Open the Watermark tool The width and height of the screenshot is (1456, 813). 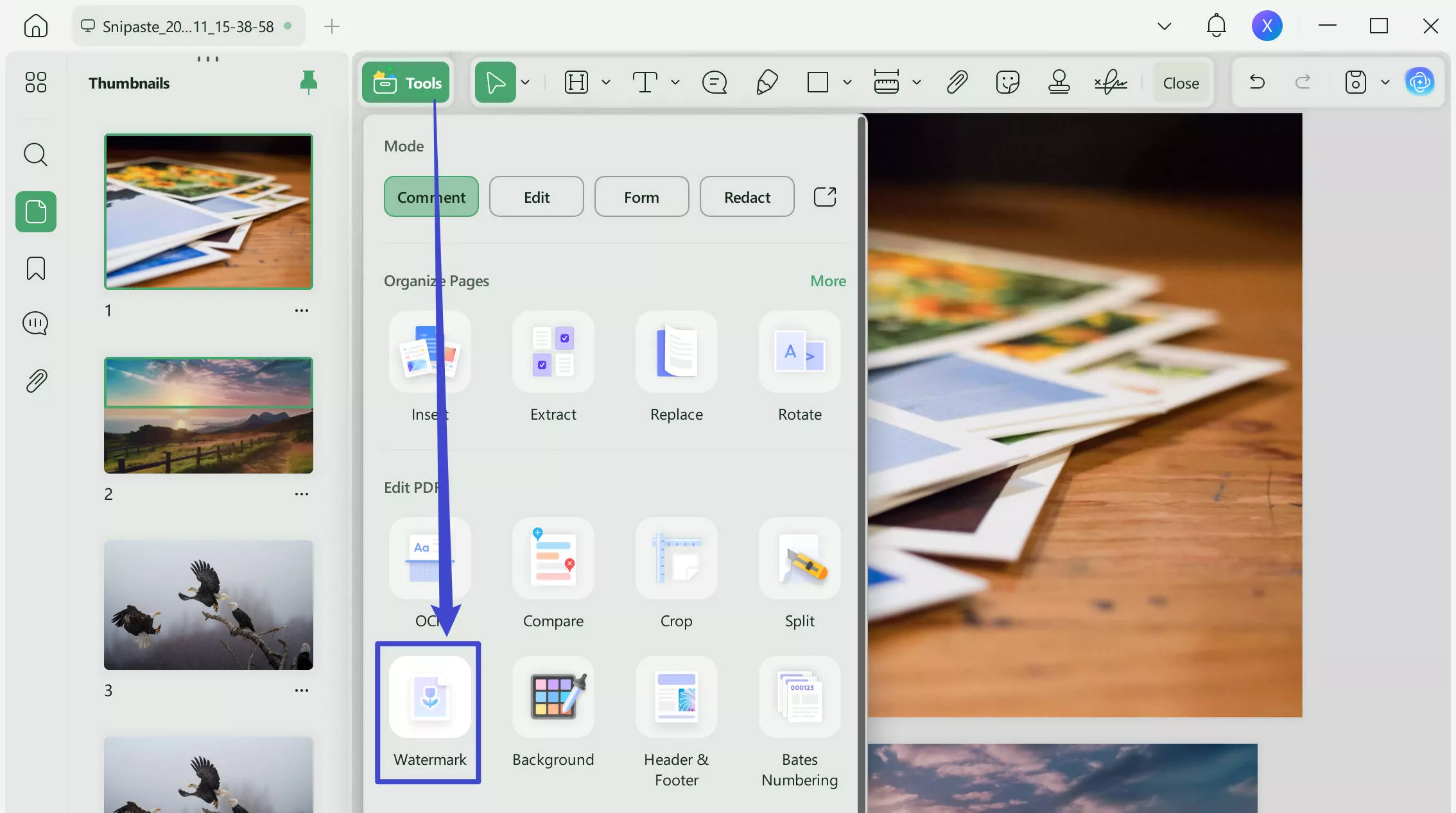(429, 698)
